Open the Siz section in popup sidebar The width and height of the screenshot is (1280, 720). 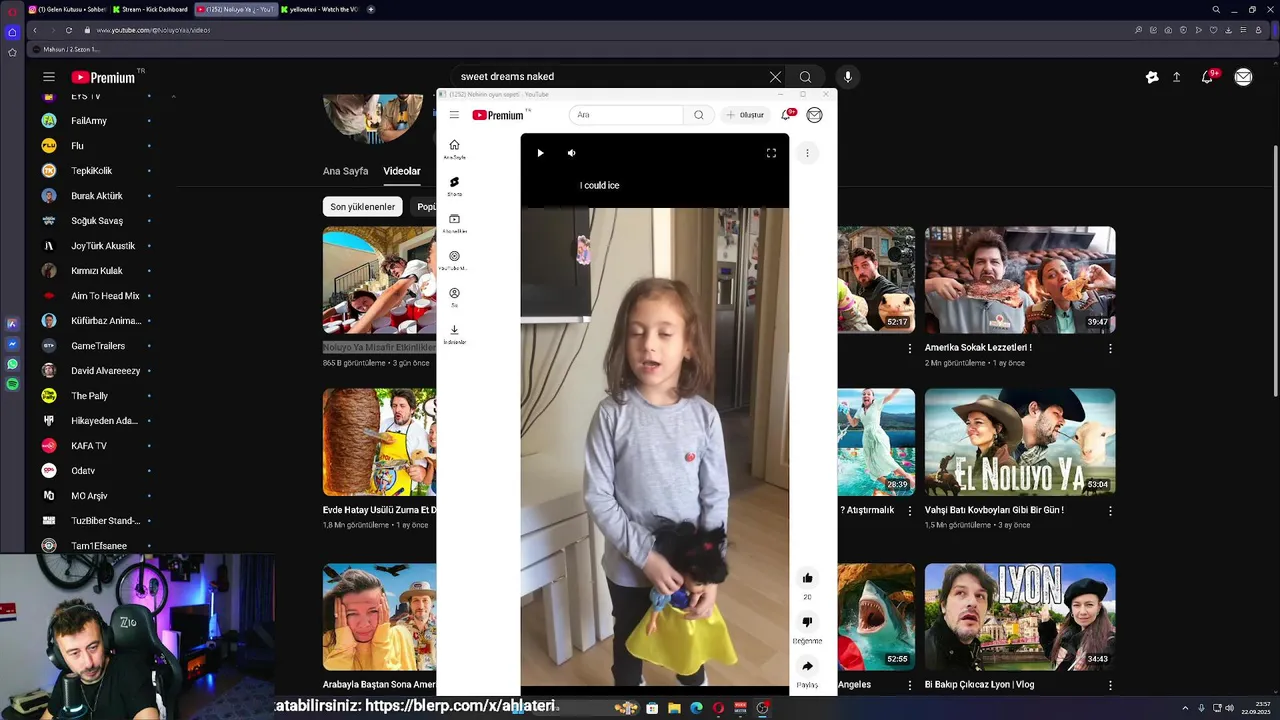point(454,297)
